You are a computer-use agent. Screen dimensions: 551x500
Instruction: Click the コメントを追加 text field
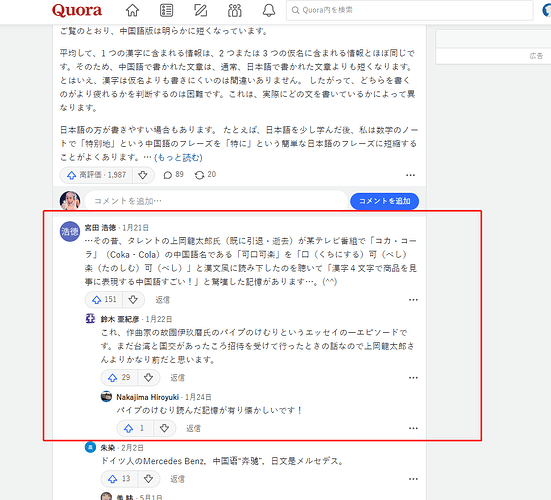tap(216, 201)
